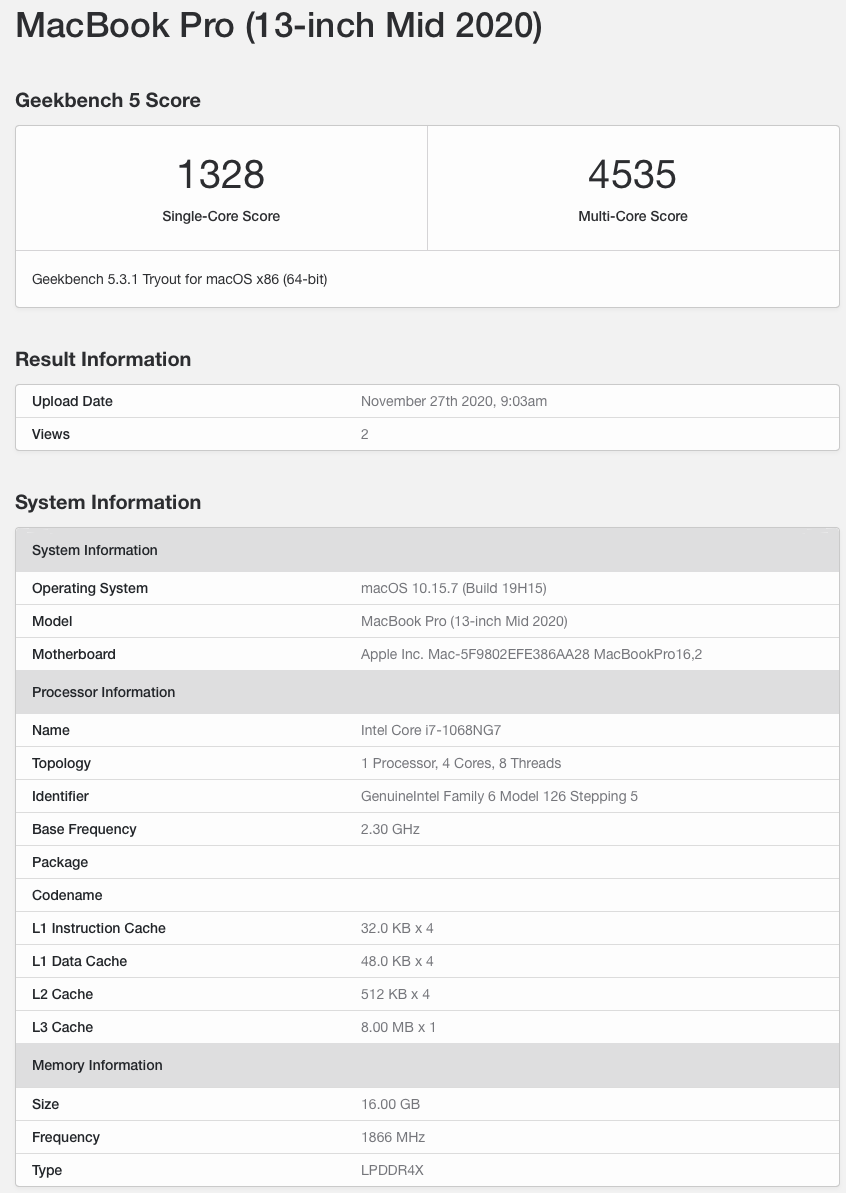Select the Apple Inc. Mac-5F9802EFE386AA28 motherboard value
Image resolution: width=846 pixels, height=1193 pixels.
[531, 654]
